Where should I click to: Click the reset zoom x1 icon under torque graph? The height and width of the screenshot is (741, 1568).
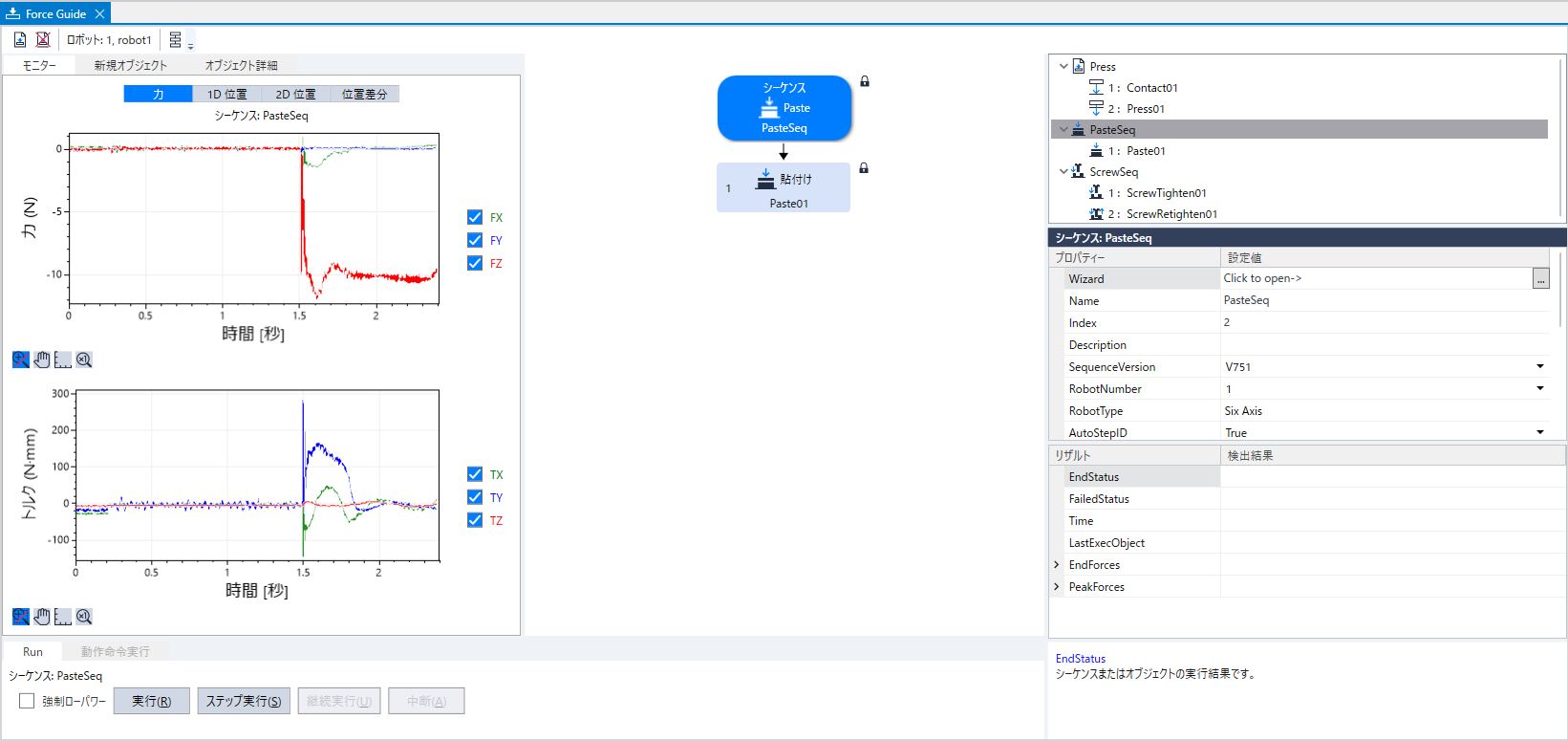pos(84,617)
